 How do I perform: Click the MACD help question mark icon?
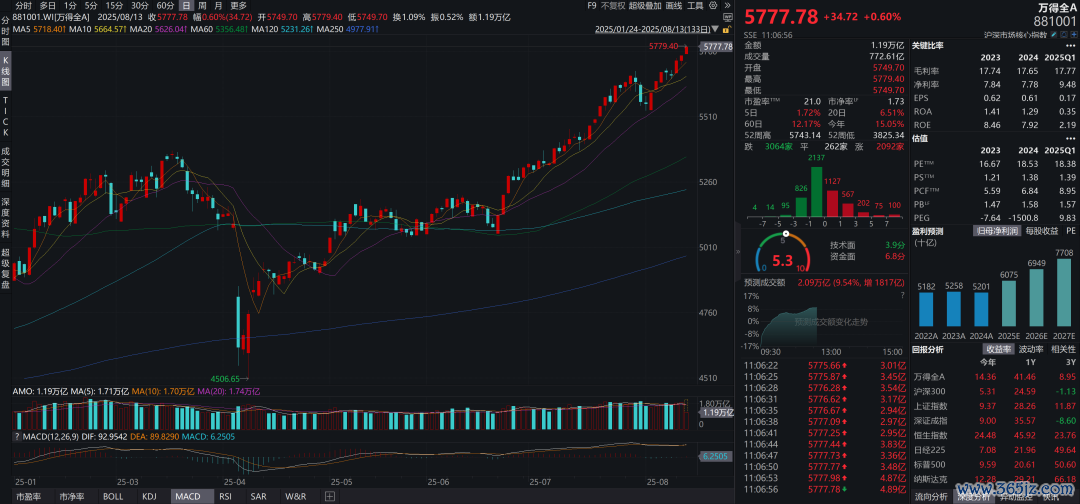coord(17,436)
